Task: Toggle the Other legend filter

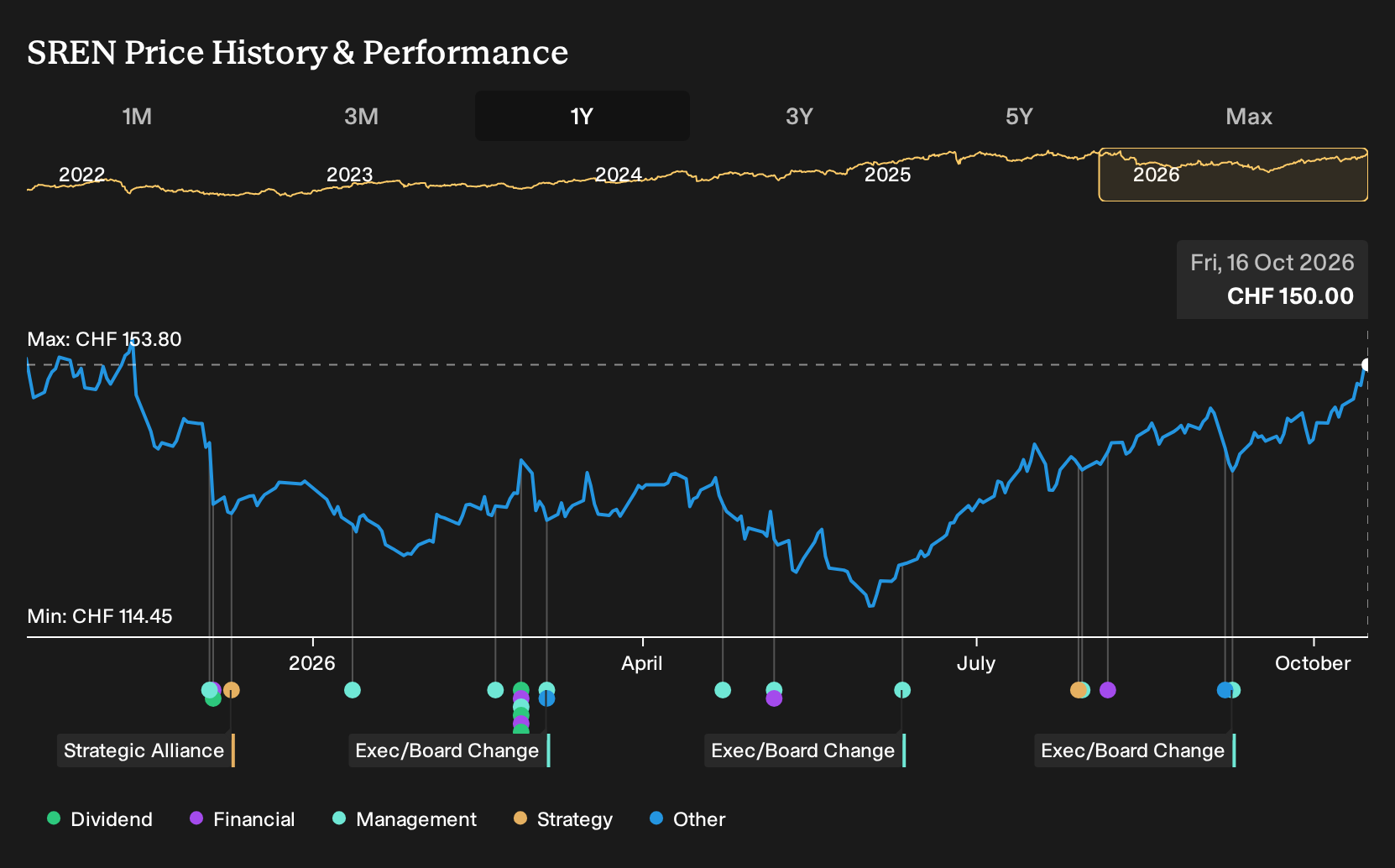Action: tap(687, 818)
